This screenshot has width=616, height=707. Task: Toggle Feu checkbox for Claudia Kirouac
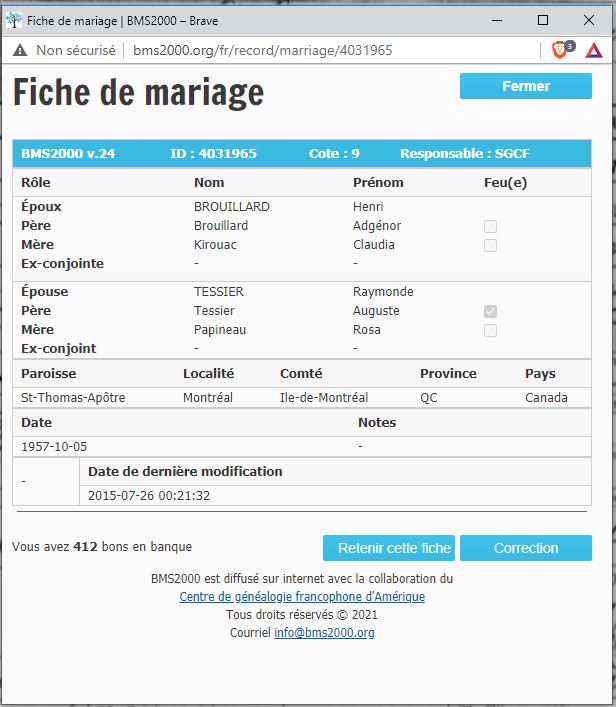point(490,245)
